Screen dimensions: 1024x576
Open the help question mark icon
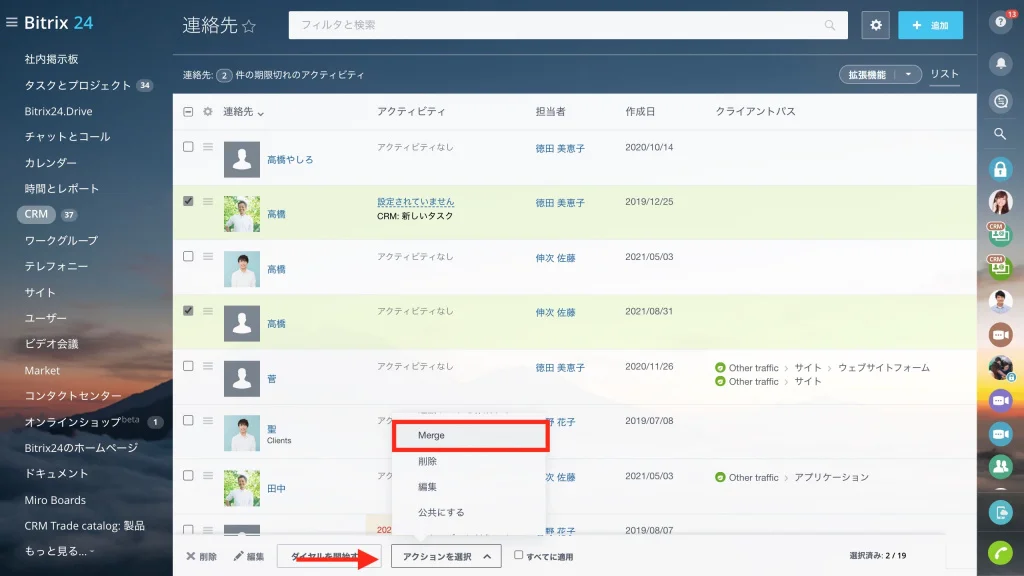click(x=1000, y=22)
